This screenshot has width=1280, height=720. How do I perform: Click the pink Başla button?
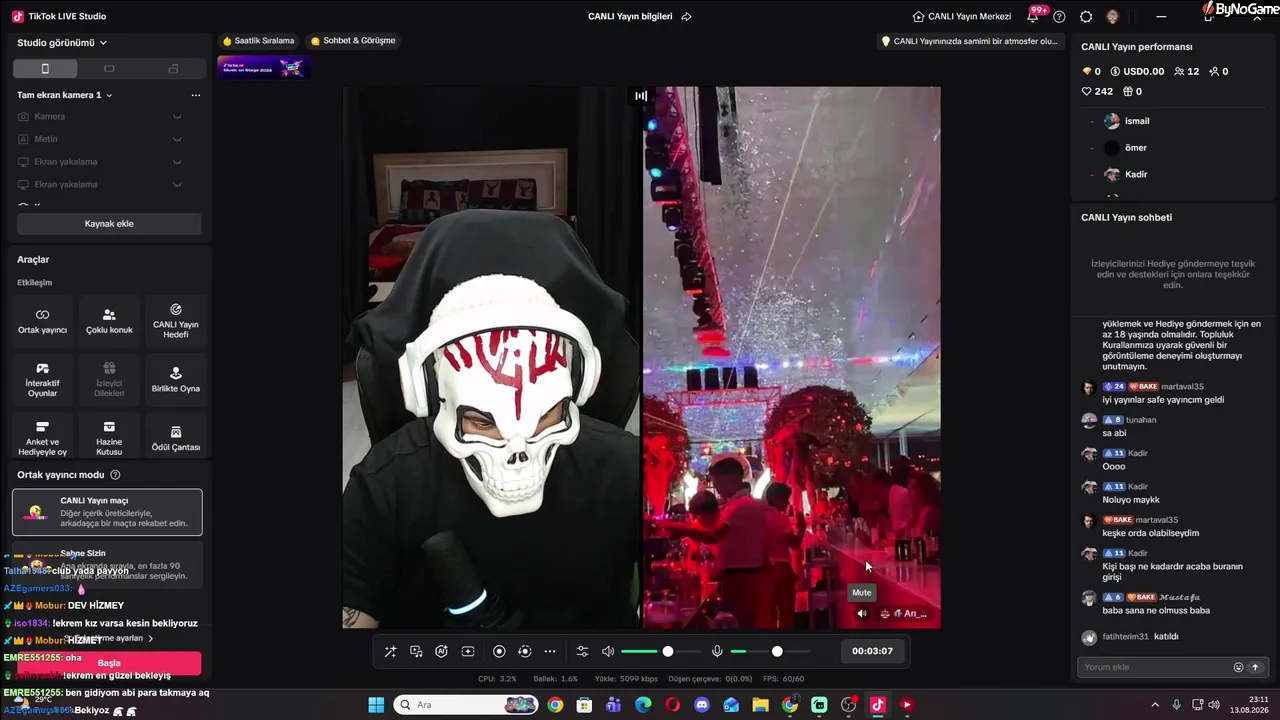[109, 662]
